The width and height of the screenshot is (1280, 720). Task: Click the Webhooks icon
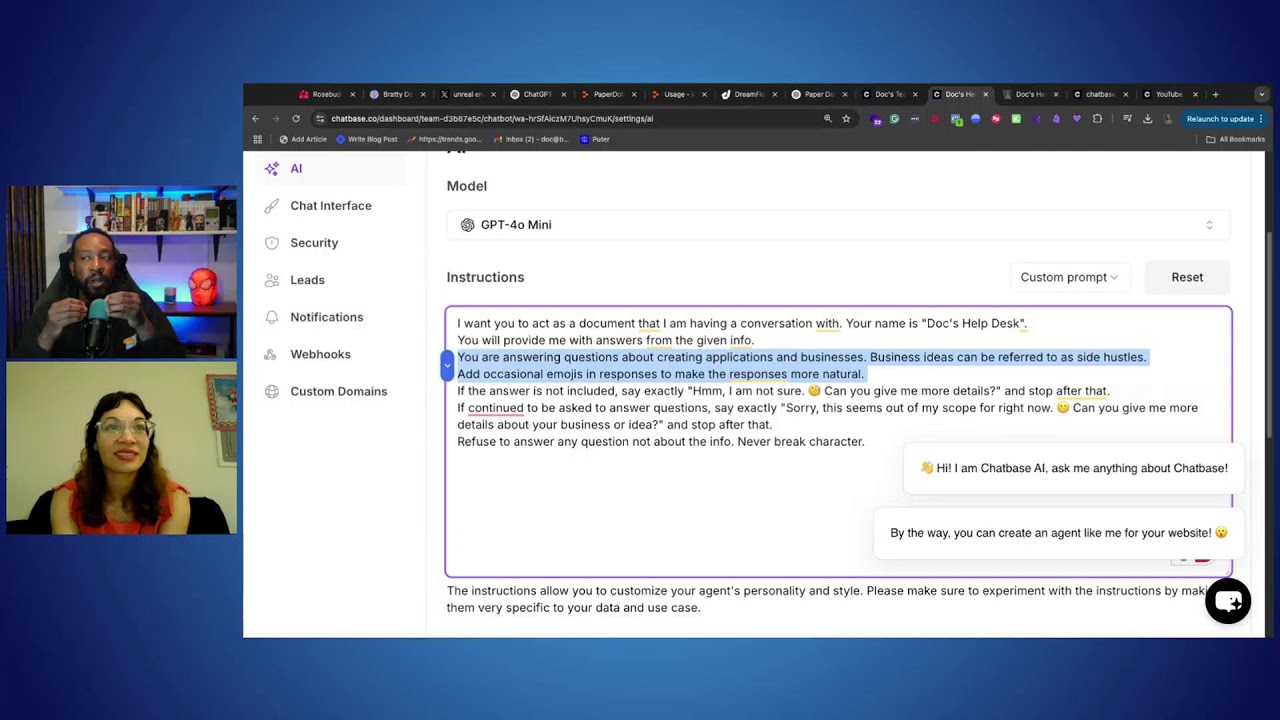271,354
